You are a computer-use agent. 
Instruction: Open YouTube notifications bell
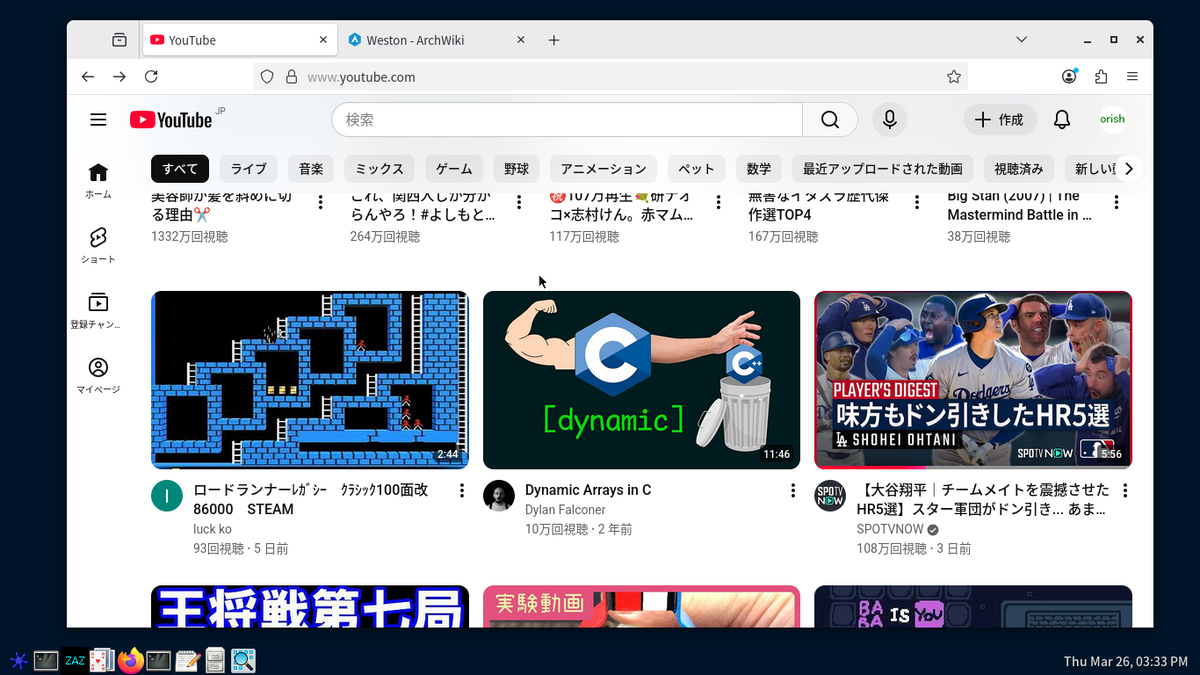1062,120
